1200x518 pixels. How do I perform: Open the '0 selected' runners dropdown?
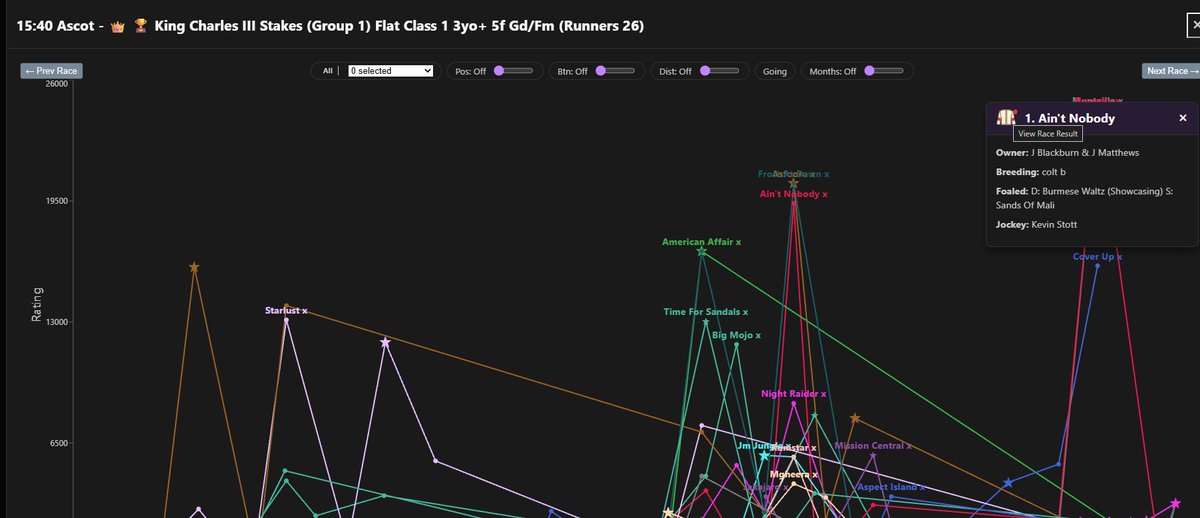(x=390, y=71)
